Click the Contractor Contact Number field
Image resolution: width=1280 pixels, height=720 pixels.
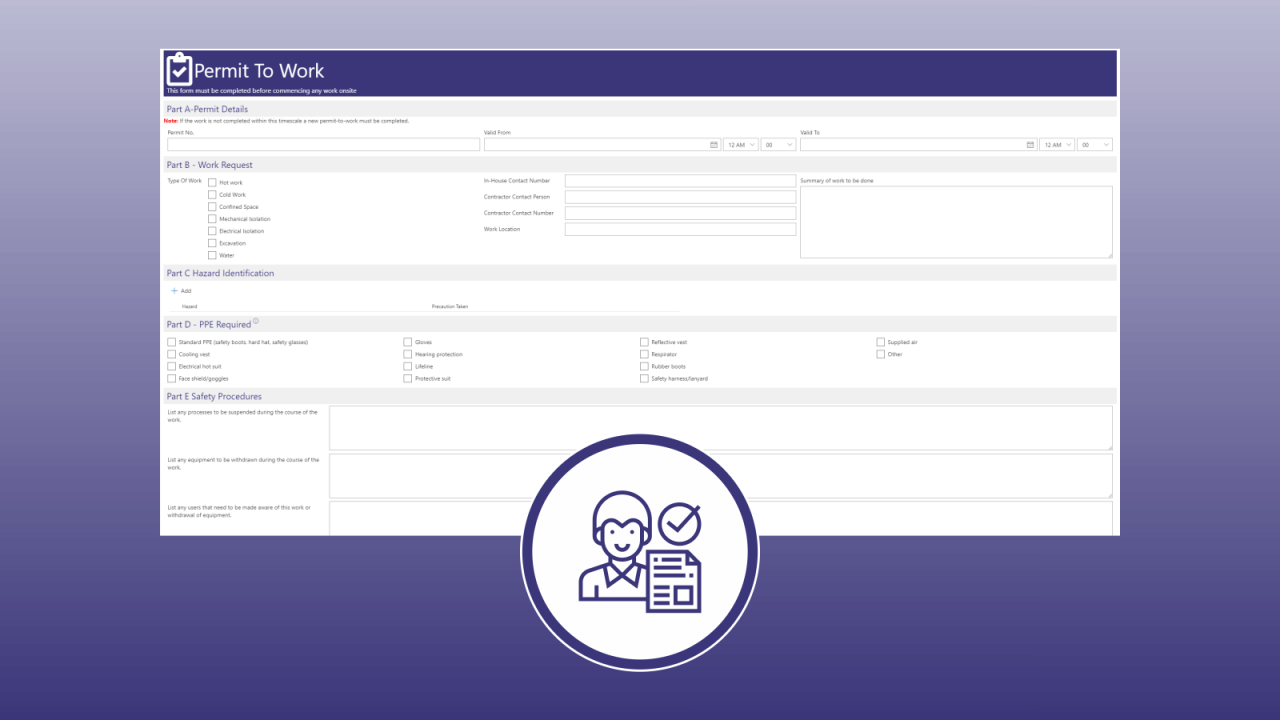click(681, 213)
